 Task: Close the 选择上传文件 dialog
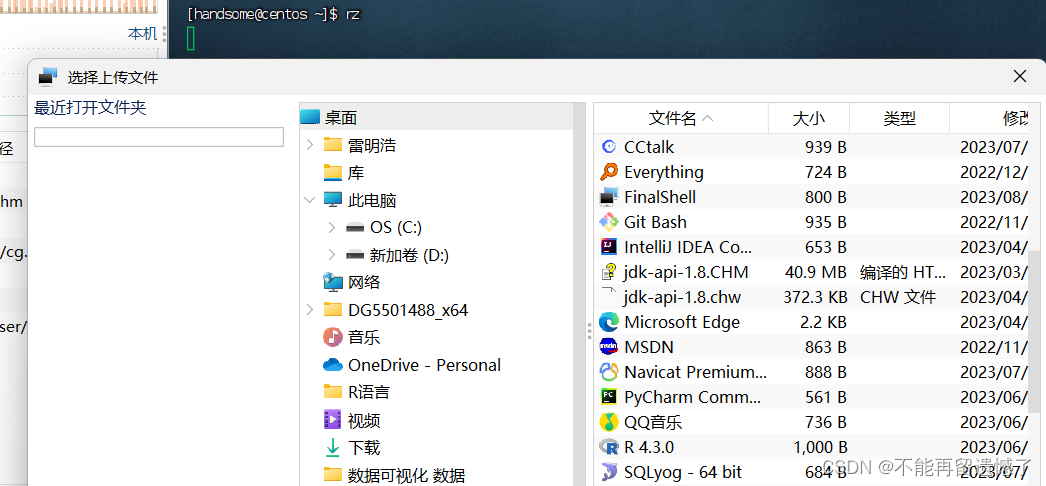[1020, 77]
